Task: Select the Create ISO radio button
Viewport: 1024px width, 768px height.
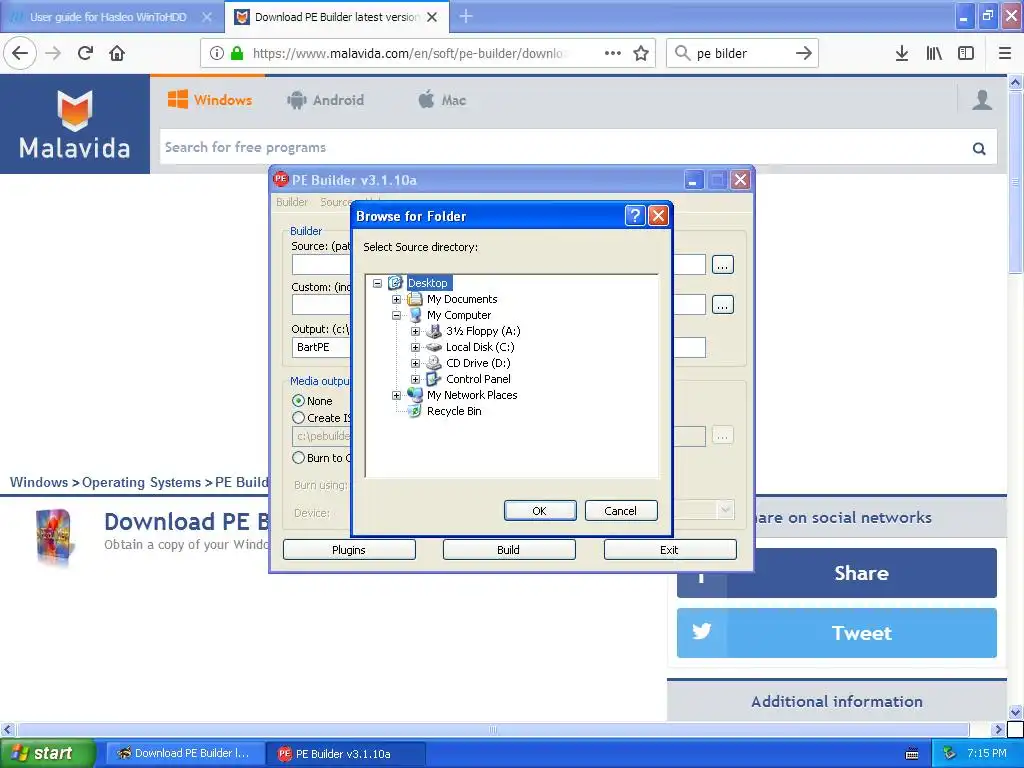Action: 298,417
